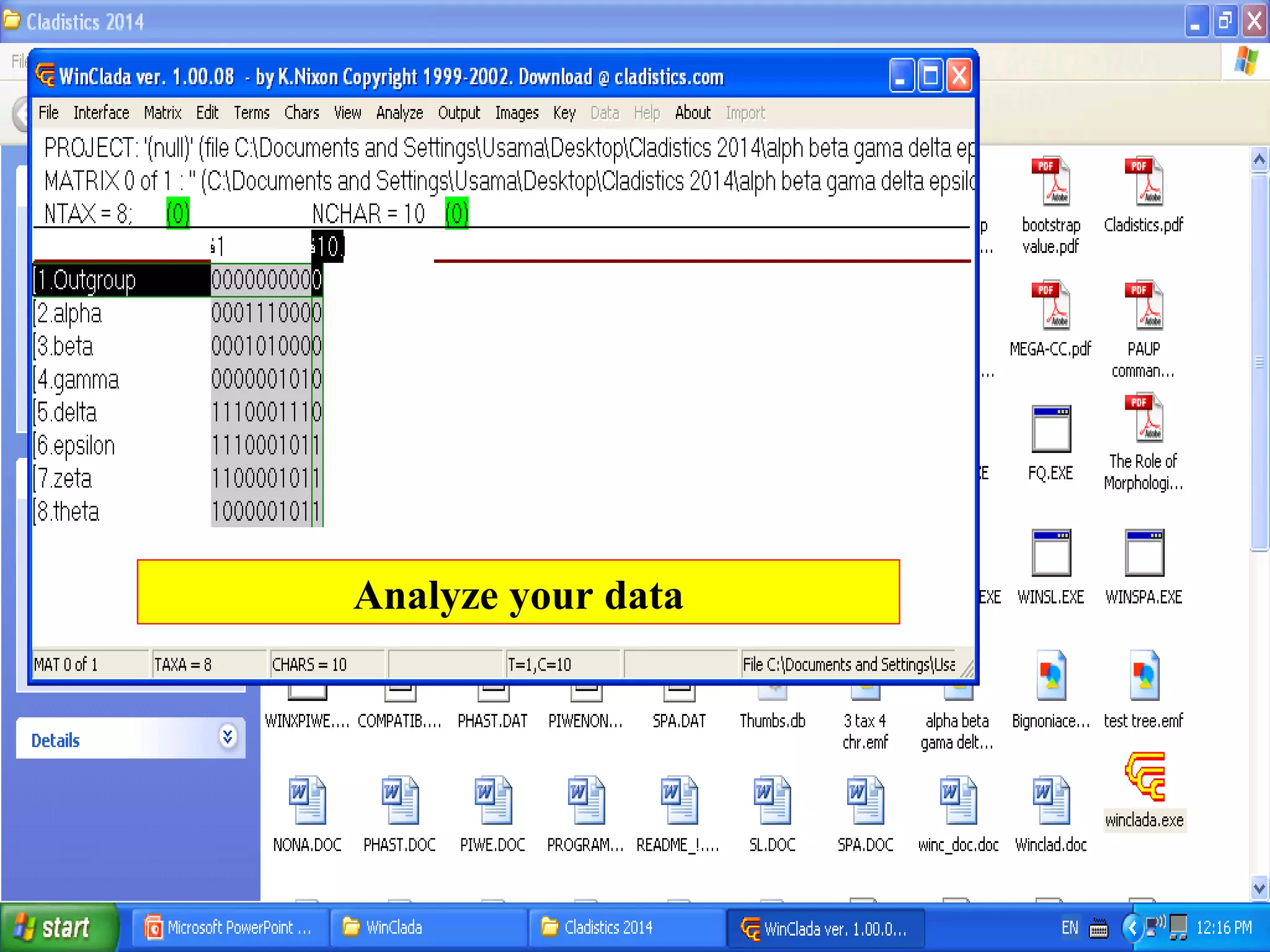Open the bootstrap value.pdf file icon

[x=1050, y=181]
